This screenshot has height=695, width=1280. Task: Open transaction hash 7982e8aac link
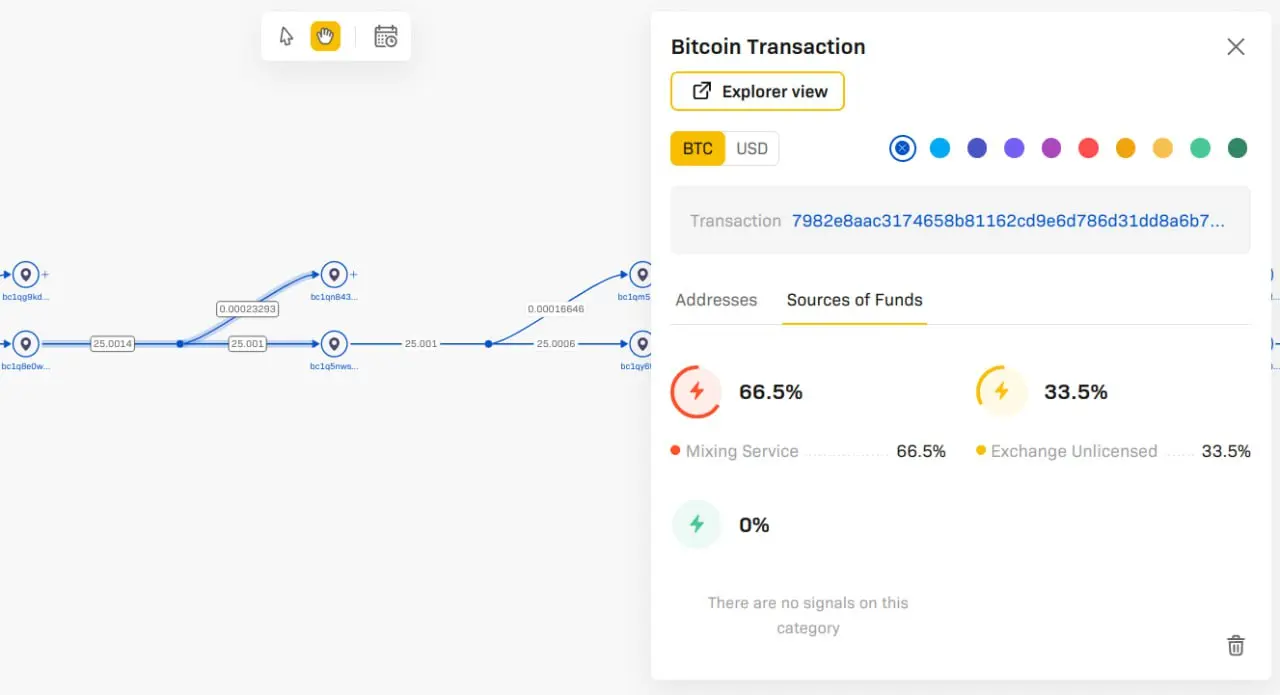pos(1008,221)
